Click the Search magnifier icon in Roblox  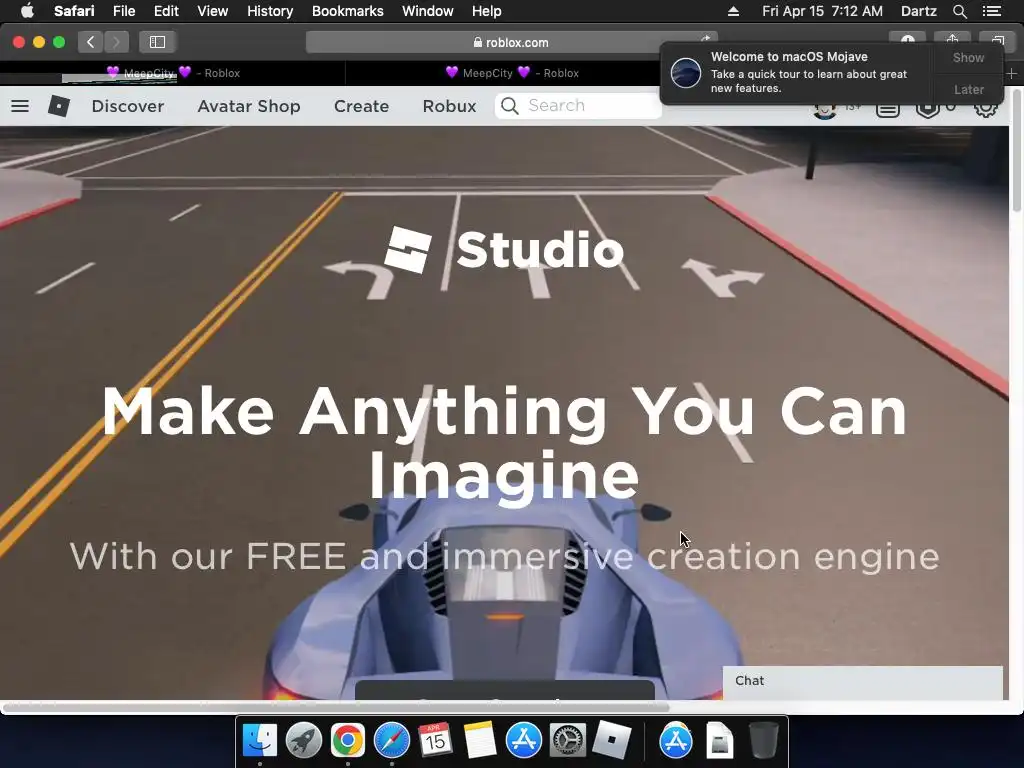[510, 106]
